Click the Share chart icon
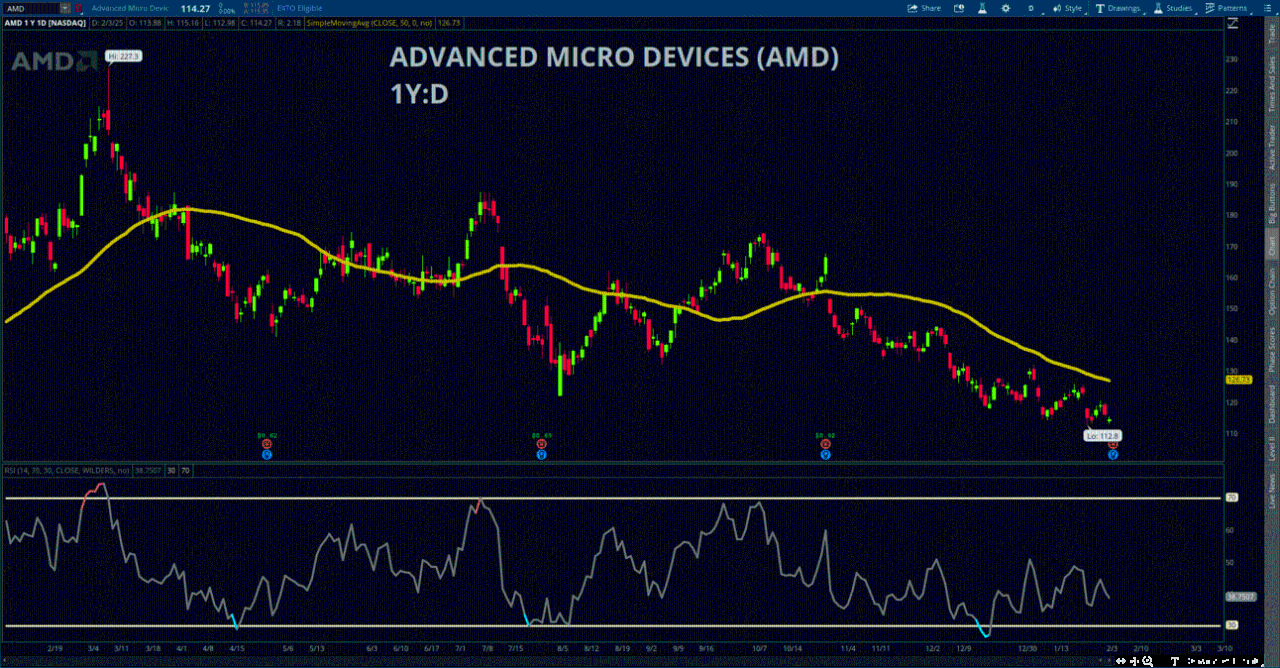 (x=924, y=8)
